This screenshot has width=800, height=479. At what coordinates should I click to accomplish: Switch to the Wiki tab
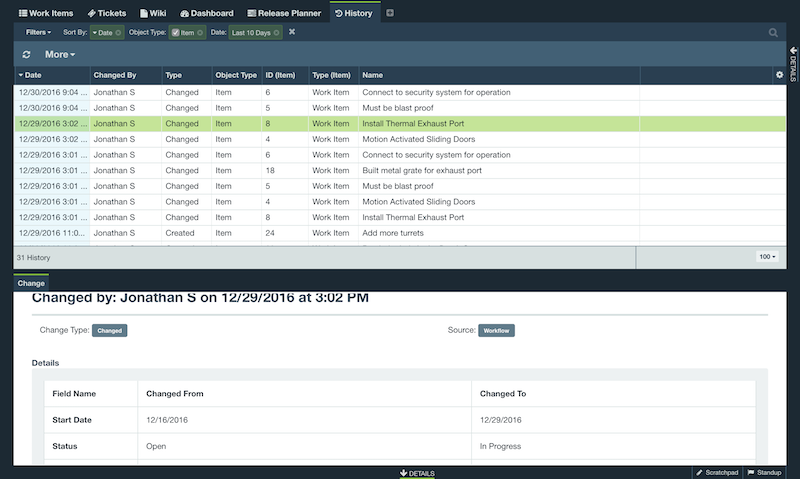pyautogui.click(x=153, y=13)
